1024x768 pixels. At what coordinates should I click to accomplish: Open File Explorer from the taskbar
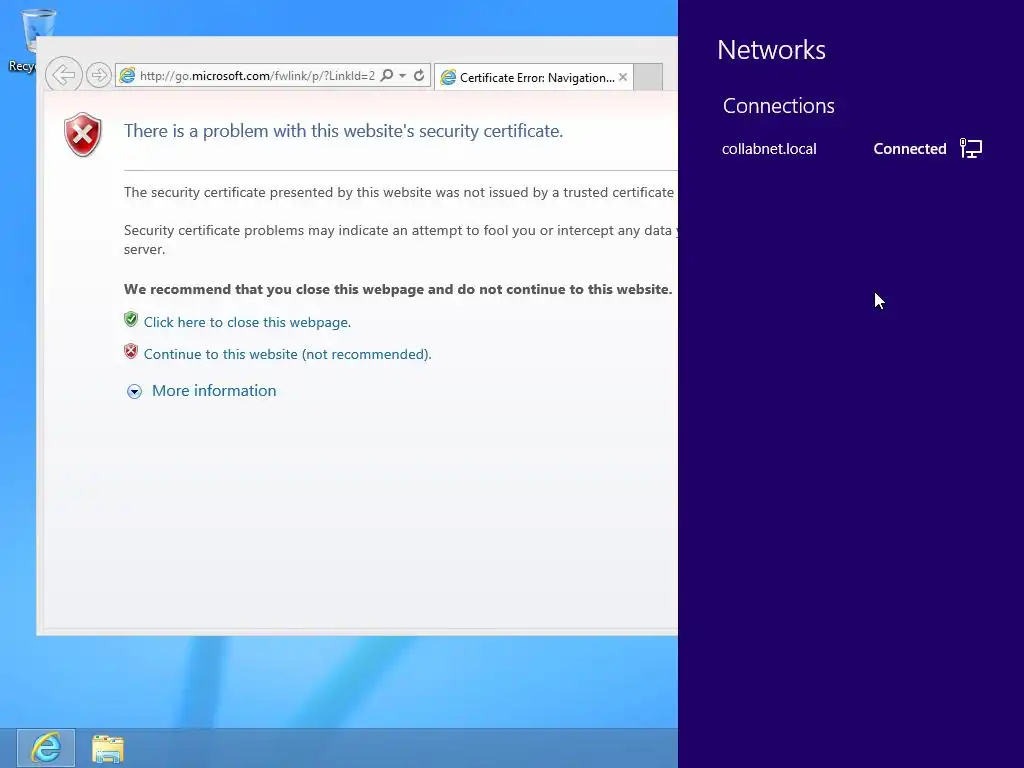click(x=108, y=748)
